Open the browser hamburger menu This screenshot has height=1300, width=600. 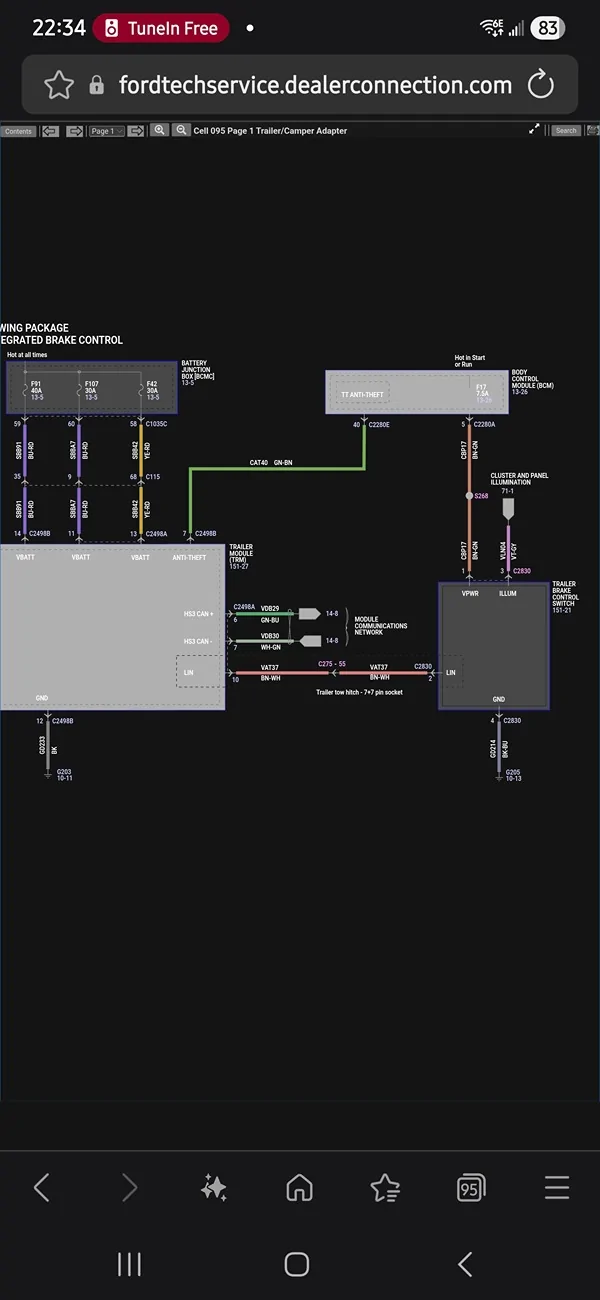pos(557,1188)
